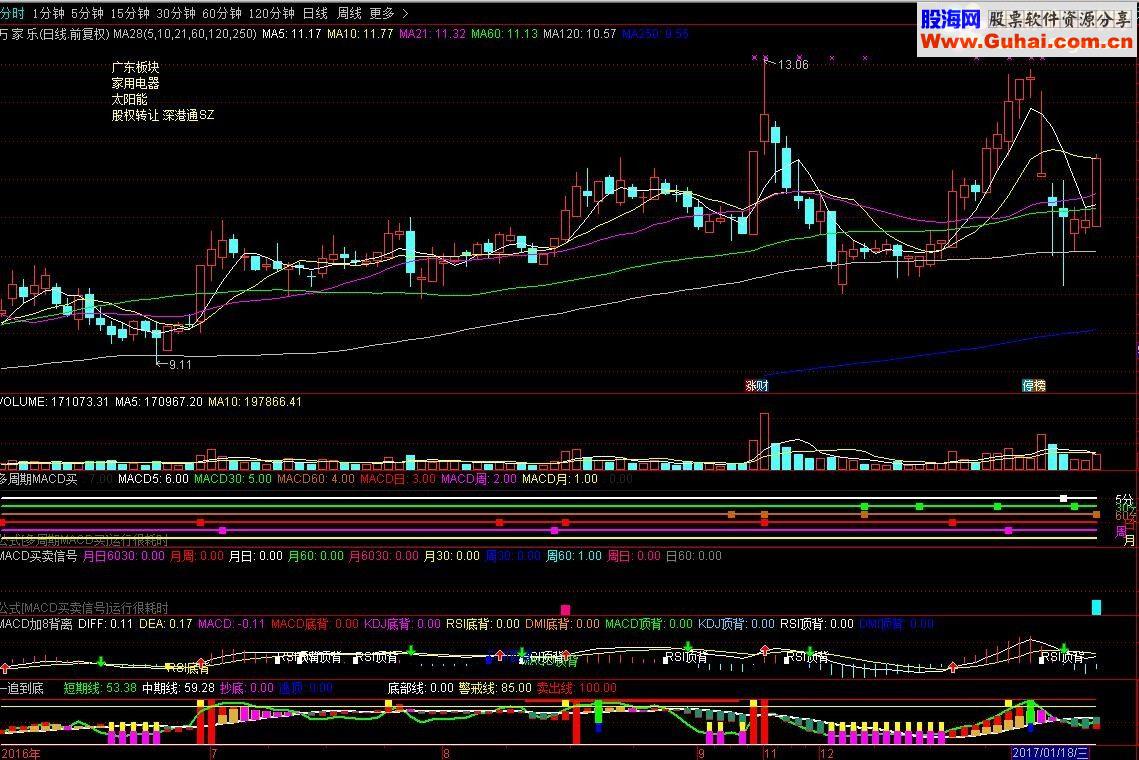Click the MACD周: 2.00 value
Screen dimensions: 1139x760
(x=479, y=479)
